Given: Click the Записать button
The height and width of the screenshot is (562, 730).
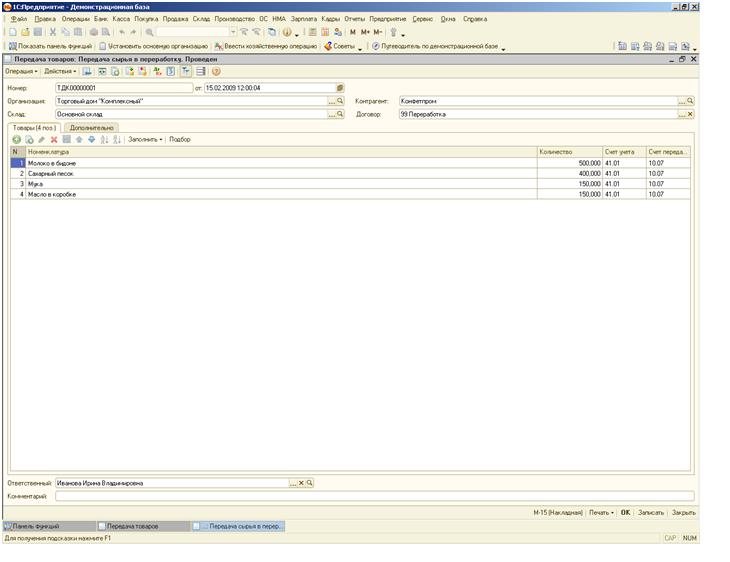Looking at the screenshot, I should pyautogui.click(x=650, y=512).
